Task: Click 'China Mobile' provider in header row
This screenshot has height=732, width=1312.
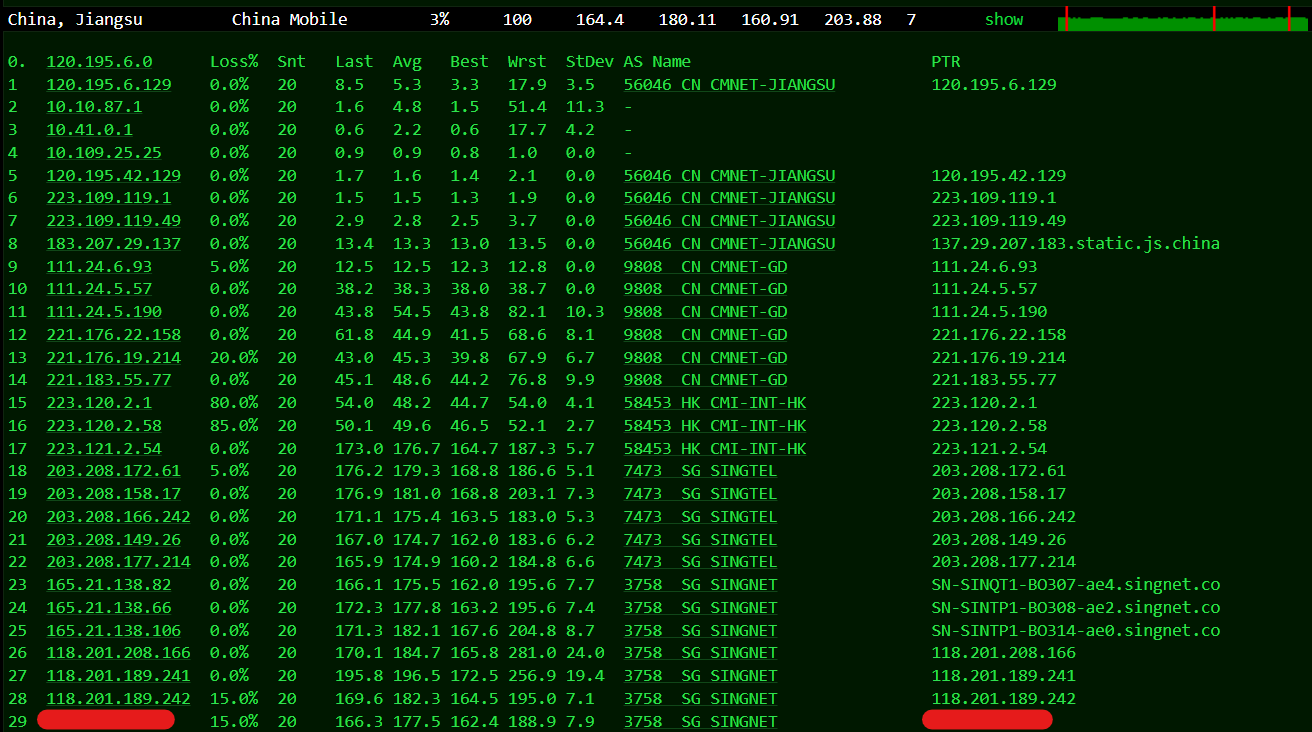Action: [290, 19]
